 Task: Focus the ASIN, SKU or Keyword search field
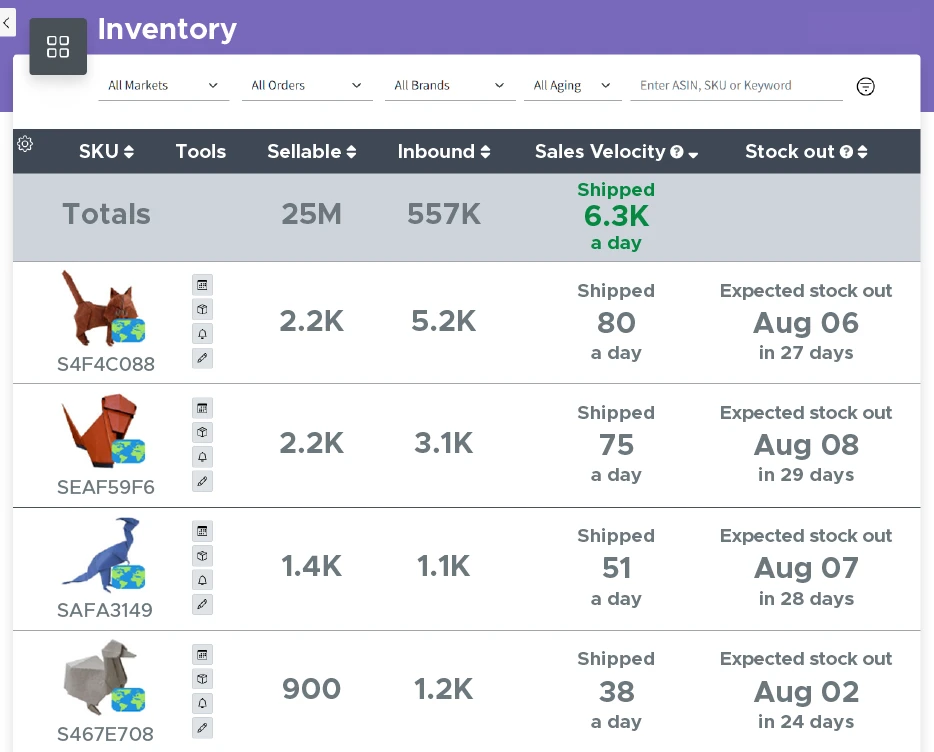click(x=736, y=85)
